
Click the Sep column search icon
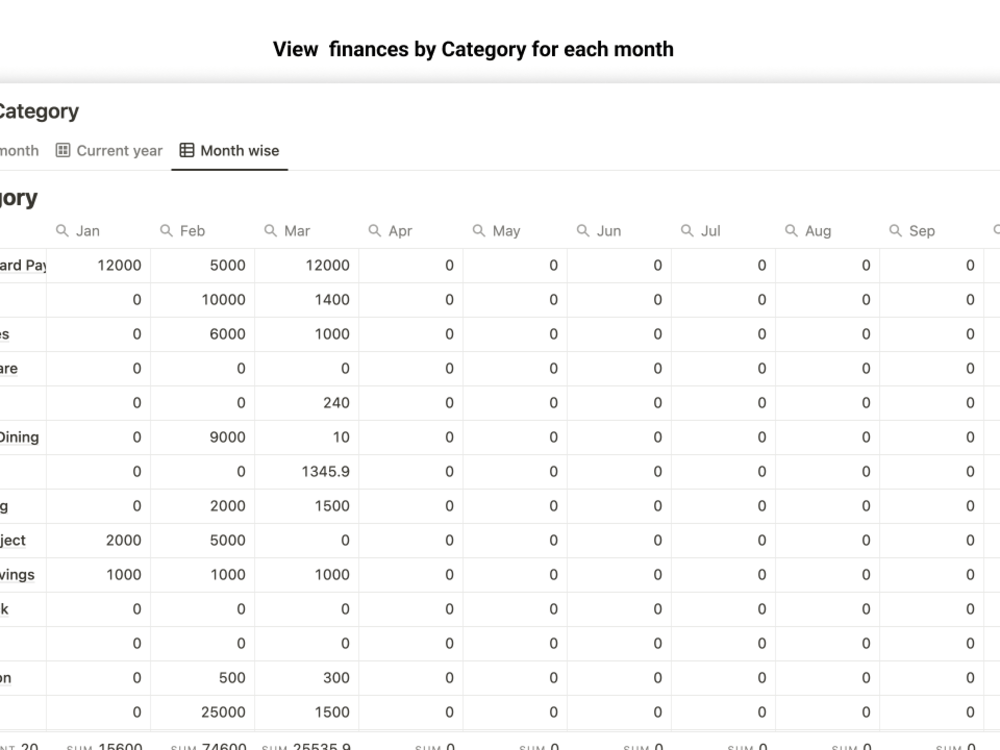click(x=895, y=230)
